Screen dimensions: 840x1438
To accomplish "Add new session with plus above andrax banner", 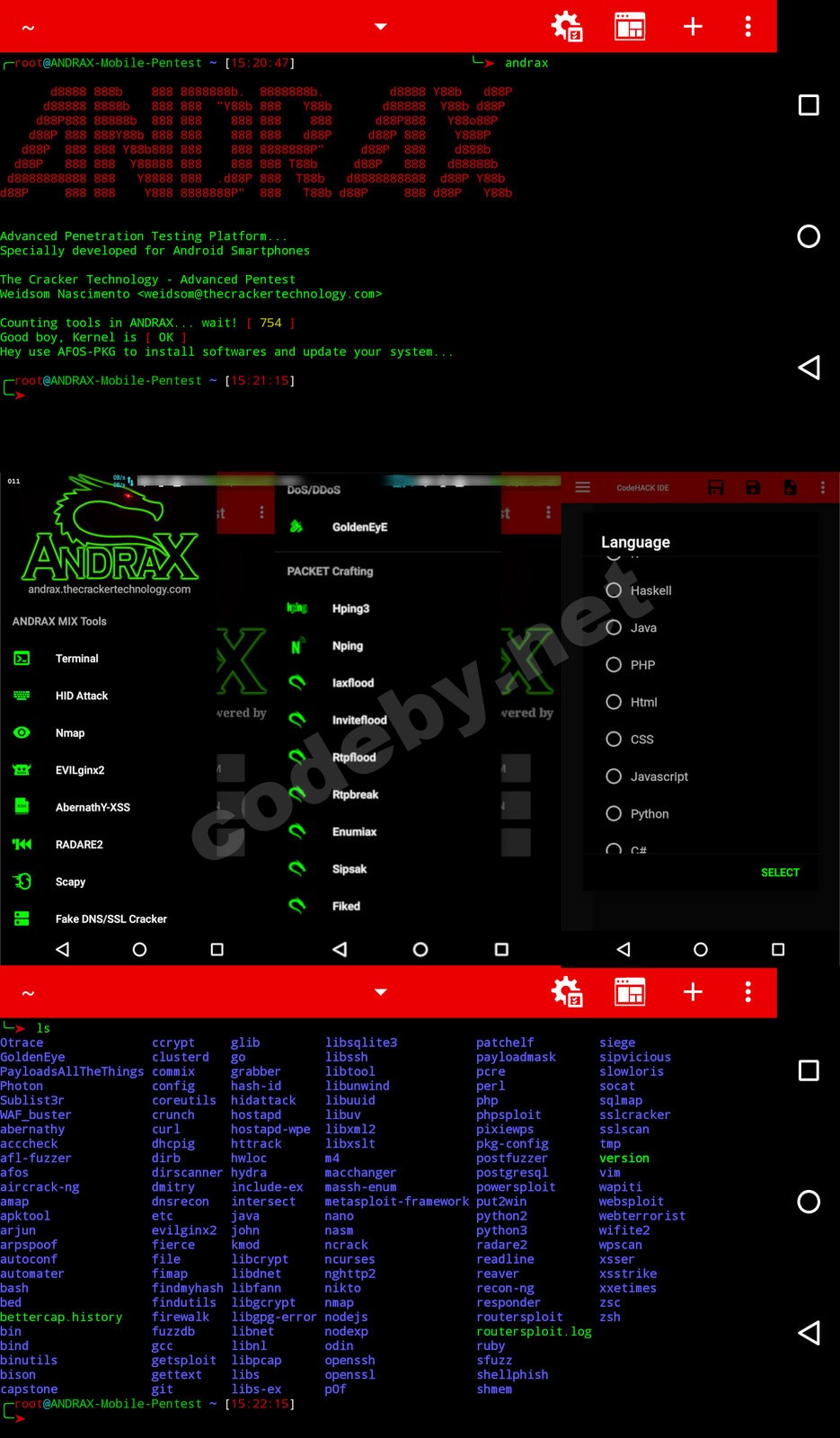I will point(693,26).
